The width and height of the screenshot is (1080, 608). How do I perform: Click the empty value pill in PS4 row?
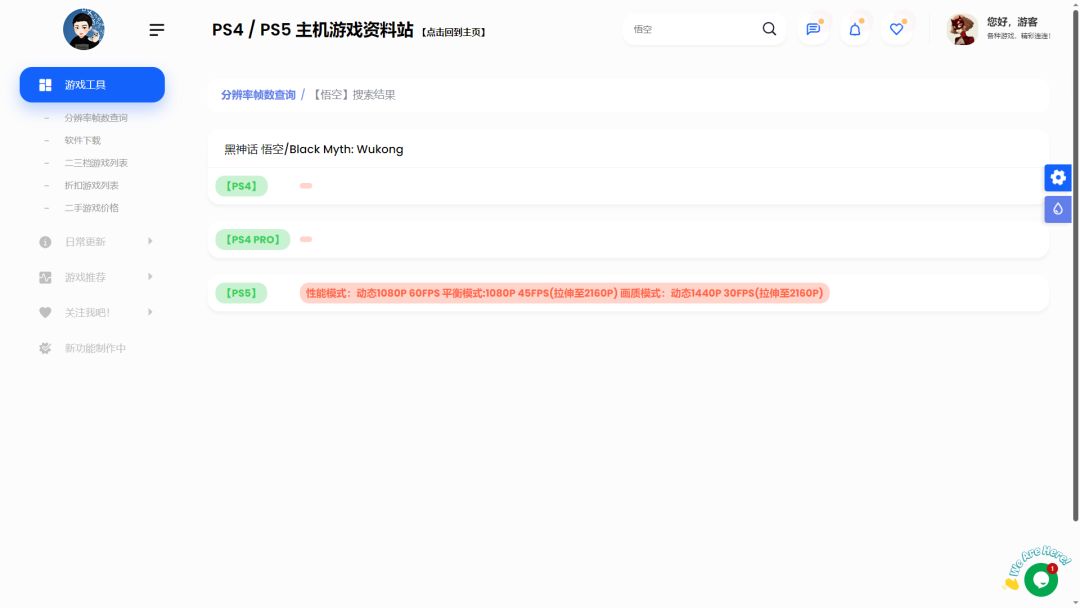[306, 186]
